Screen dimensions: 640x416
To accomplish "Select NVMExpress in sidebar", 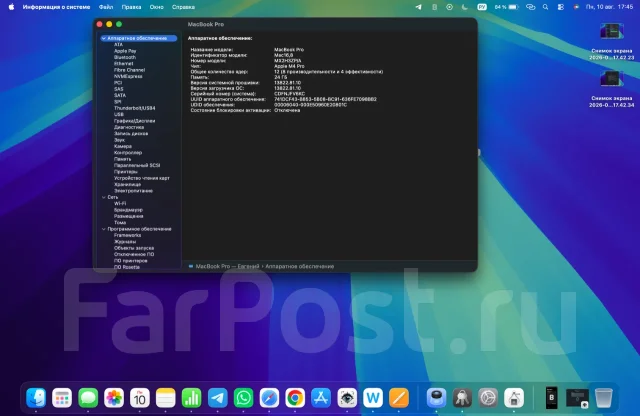I will tap(128, 76).
